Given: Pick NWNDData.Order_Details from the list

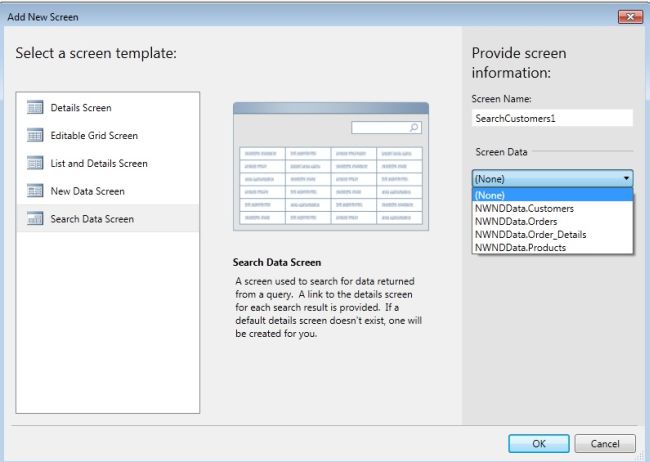Looking at the screenshot, I should tap(553, 234).
